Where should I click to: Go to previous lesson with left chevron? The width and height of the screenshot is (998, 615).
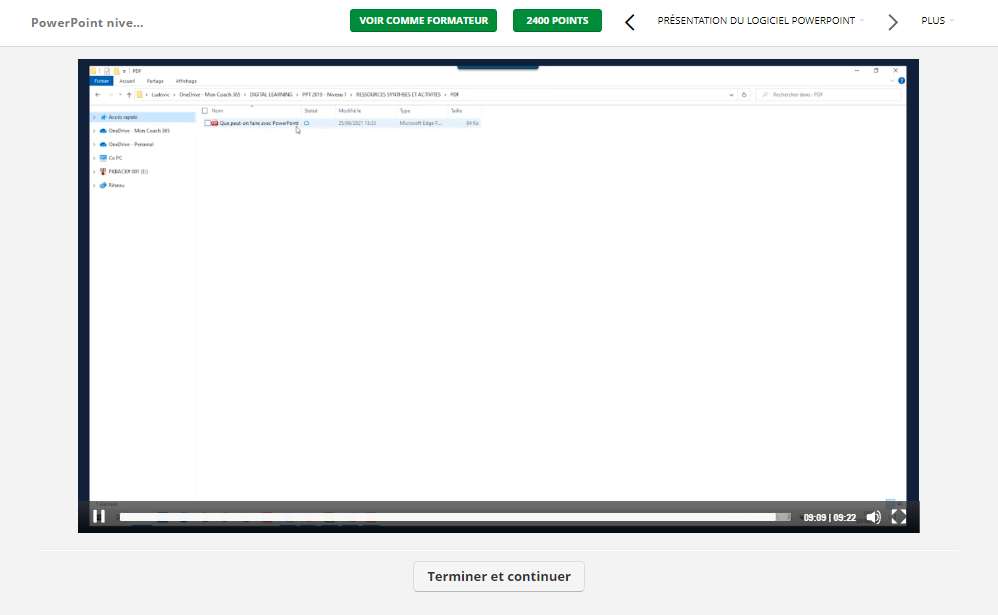(629, 22)
